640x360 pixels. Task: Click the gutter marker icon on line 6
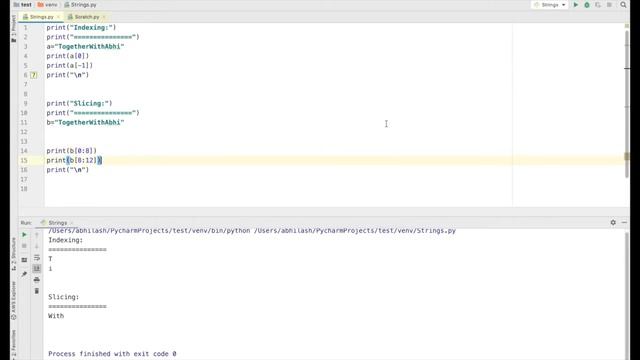pos(34,75)
